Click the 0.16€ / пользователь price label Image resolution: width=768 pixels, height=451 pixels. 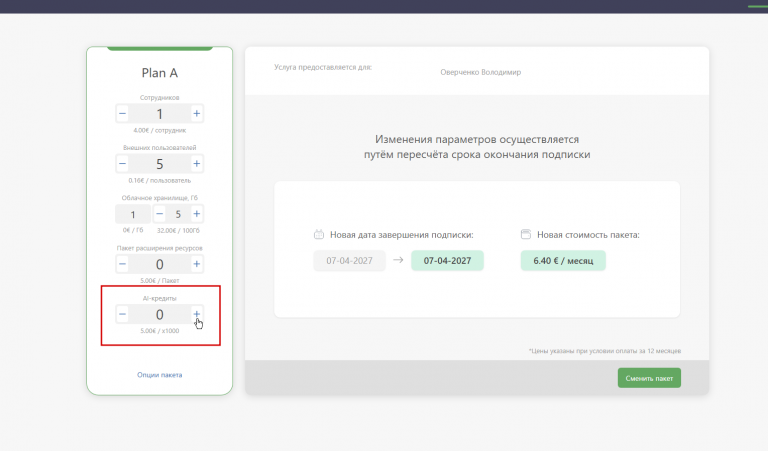(x=160, y=181)
